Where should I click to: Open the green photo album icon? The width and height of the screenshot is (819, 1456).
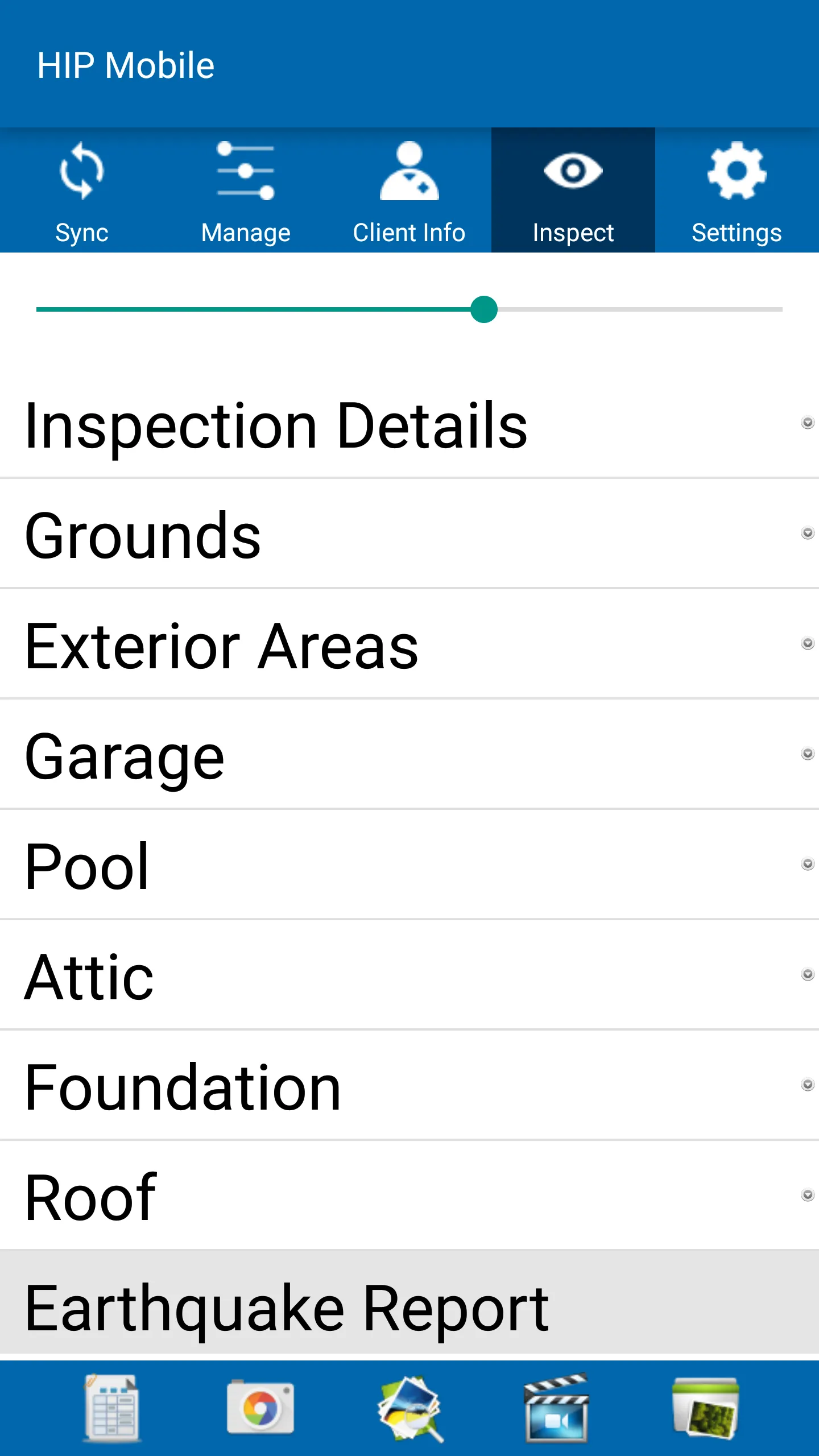pyautogui.click(x=705, y=1408)
